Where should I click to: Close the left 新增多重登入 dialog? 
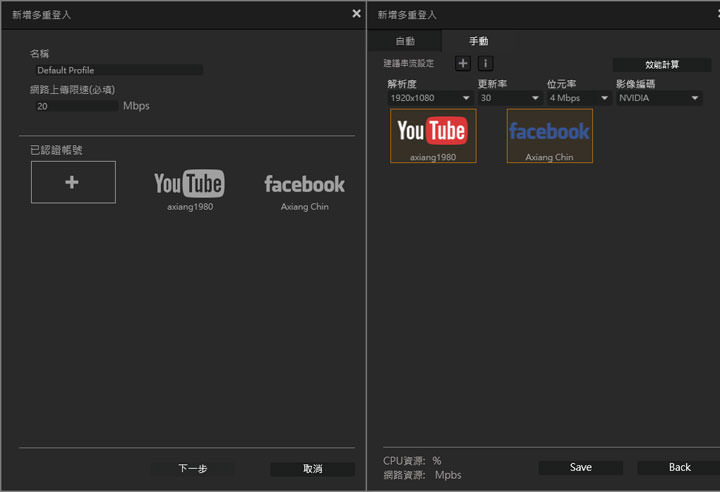[x=356, y=14]
